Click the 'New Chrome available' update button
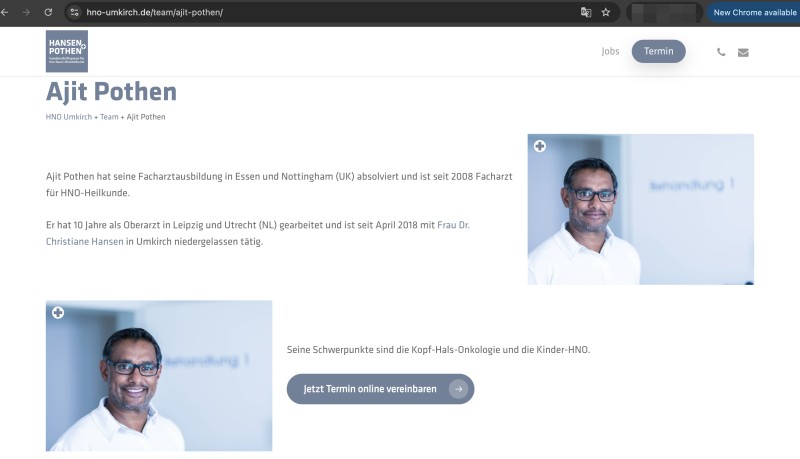This screenshot has height=459, width=800. click(x=753, y=12)
